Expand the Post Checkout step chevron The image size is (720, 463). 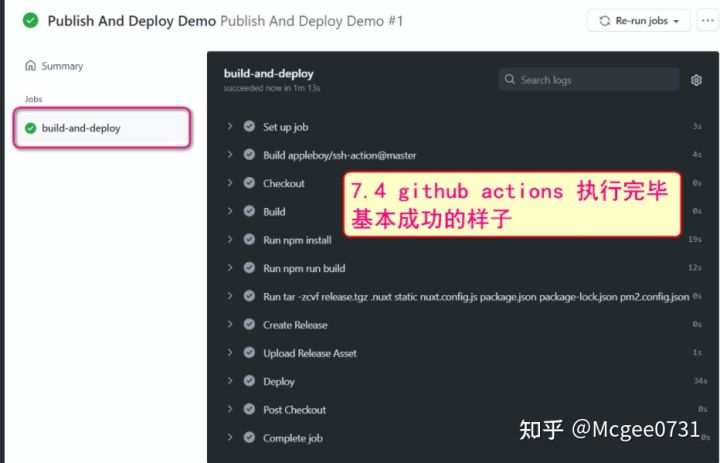(x=230, y=409)
